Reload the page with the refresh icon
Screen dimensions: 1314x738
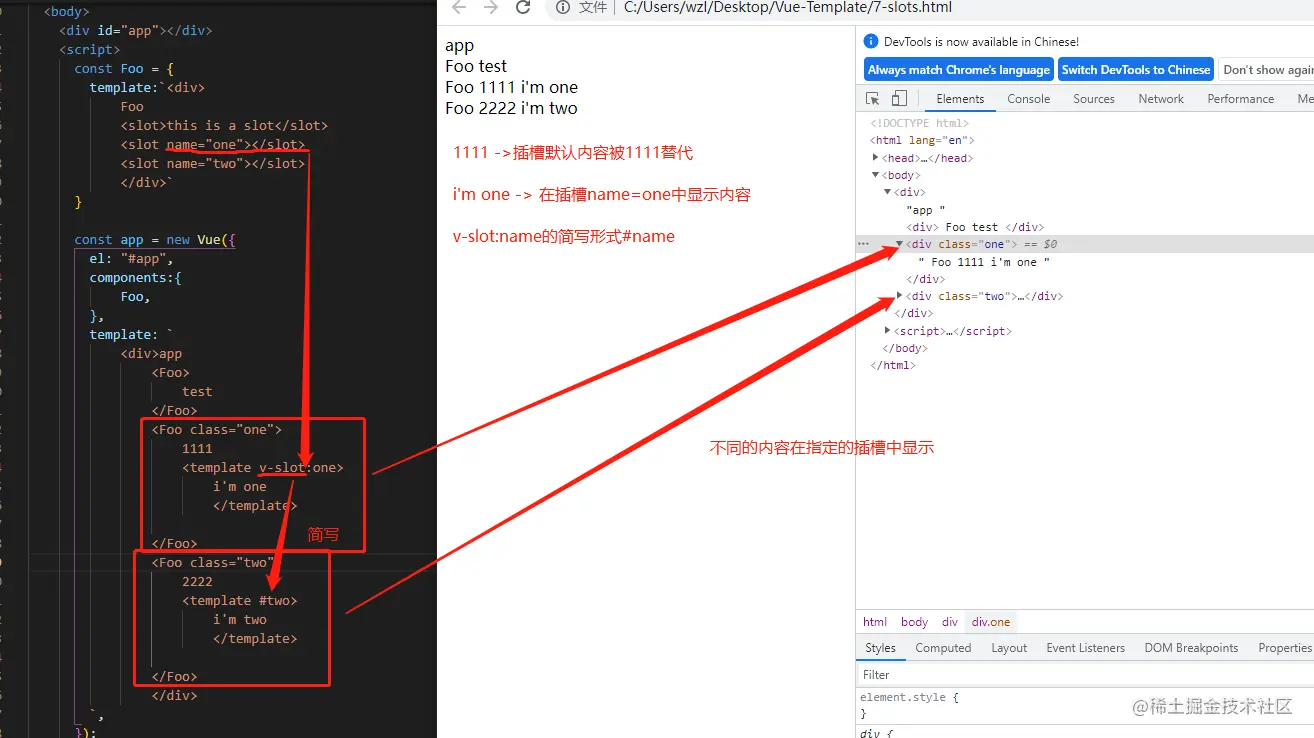(523, 7)
